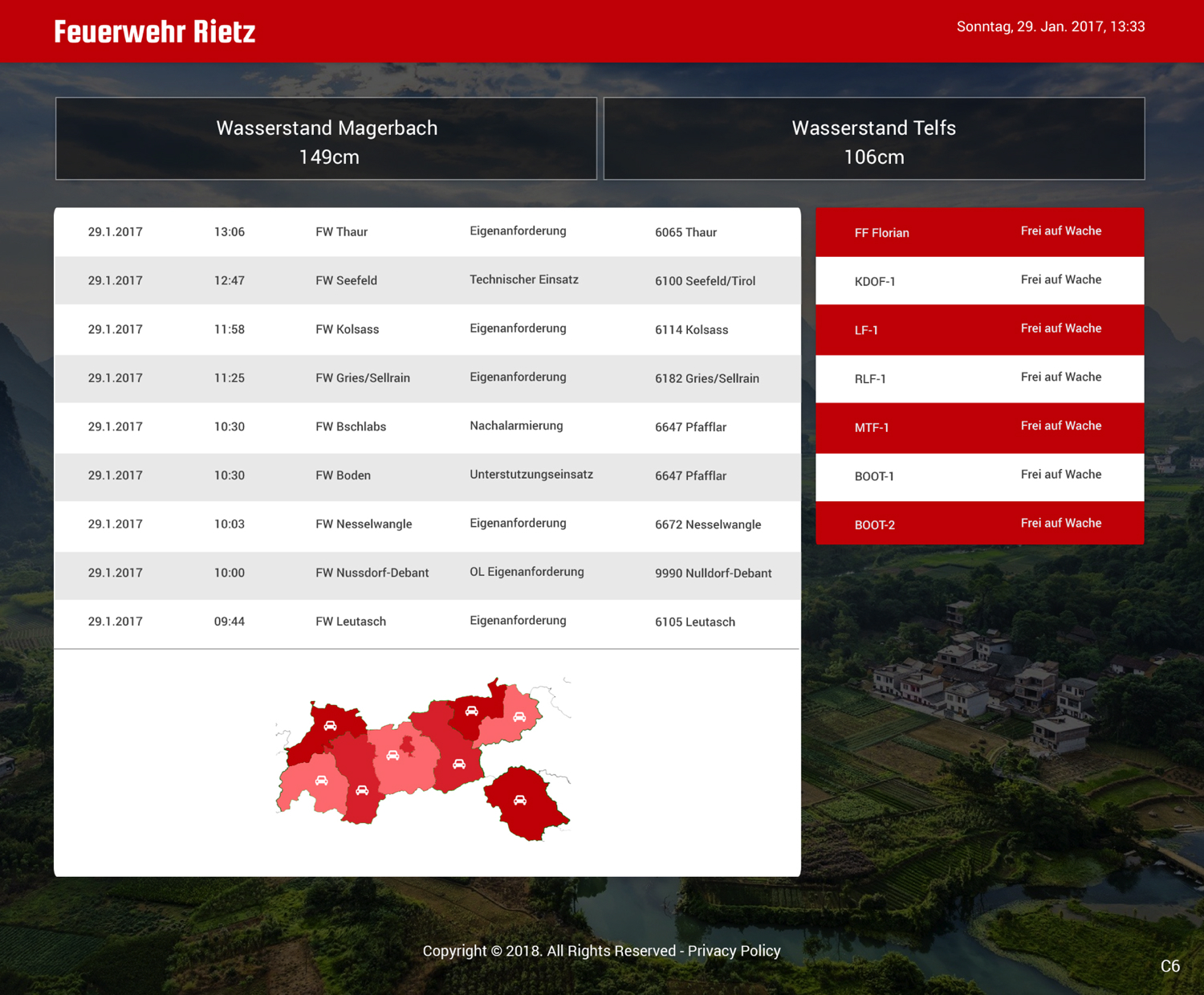Open the Privacy Policy link
The image size is (1204, 995).
click(x=734, y=951)
